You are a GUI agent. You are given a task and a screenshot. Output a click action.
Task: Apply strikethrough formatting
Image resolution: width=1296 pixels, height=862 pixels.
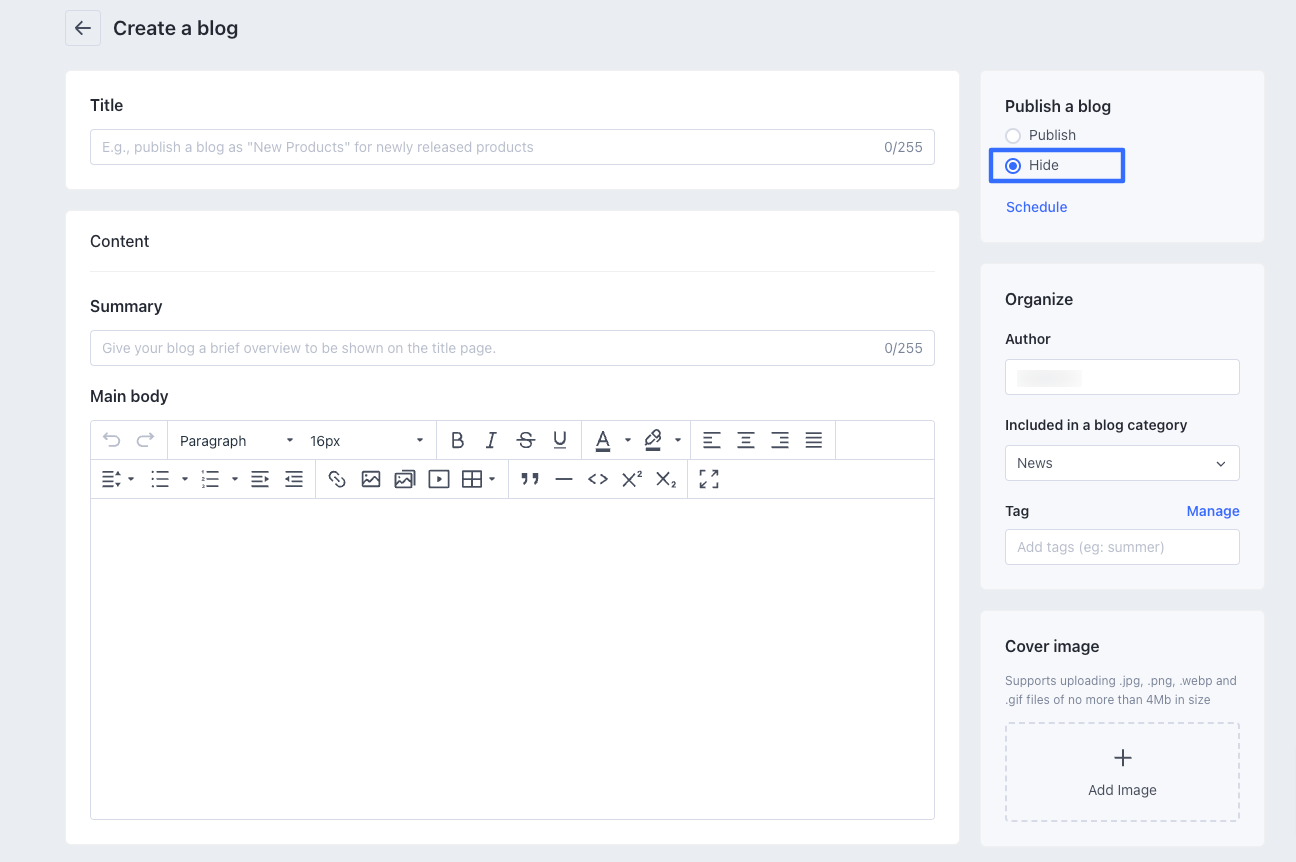pyautogui.click(x=525, y=440)
